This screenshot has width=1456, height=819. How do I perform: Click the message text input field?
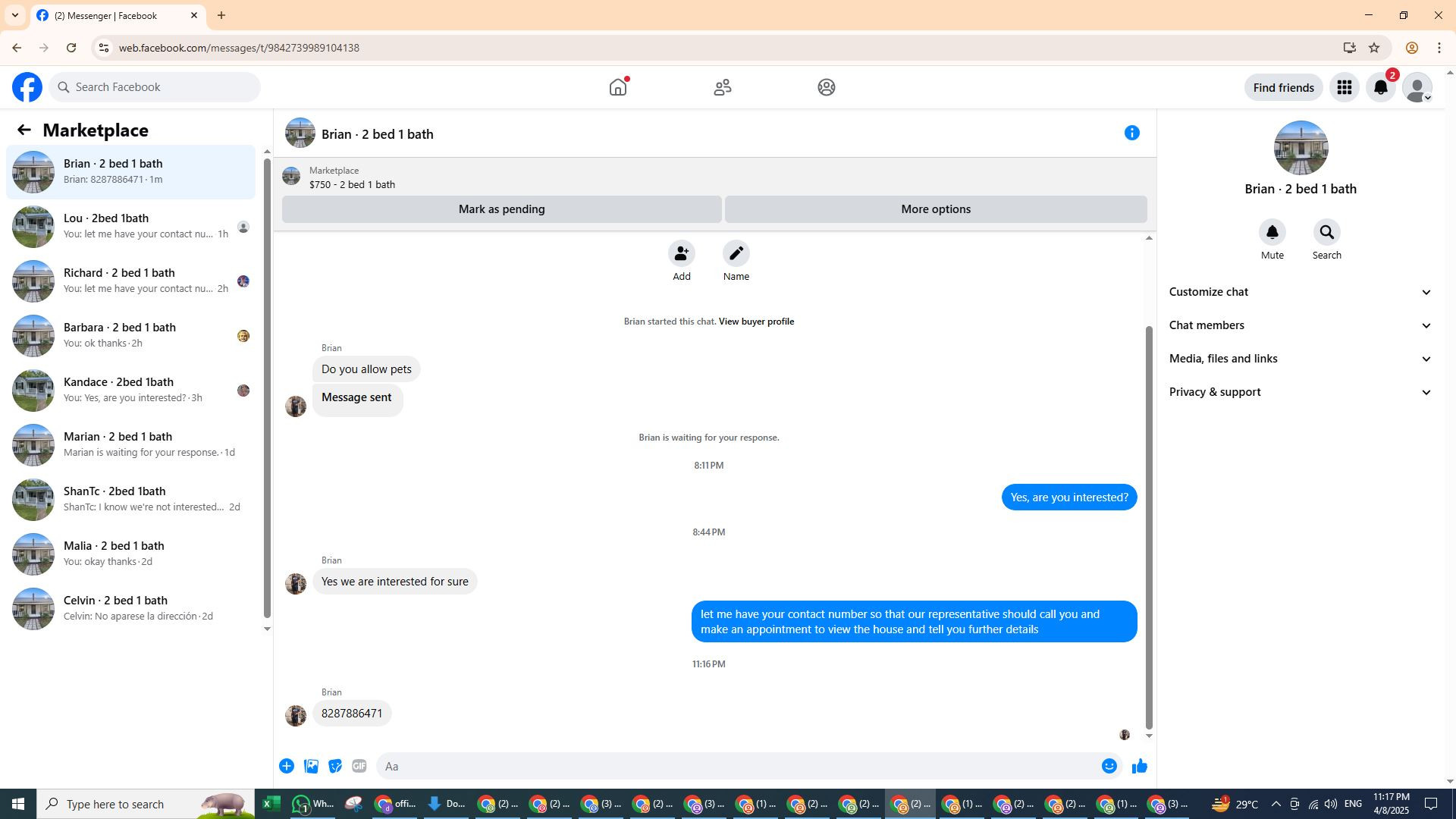tap(736, 766)
